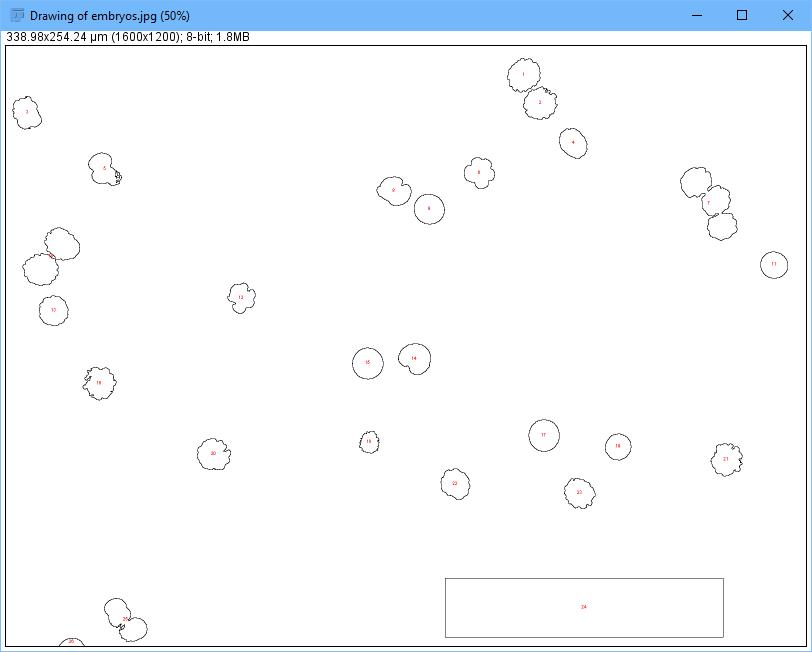Maximize the Drawing of embryos window
The width and height of the screenshot is (812, 652).
pyautogui.click(x=742, y=15)
